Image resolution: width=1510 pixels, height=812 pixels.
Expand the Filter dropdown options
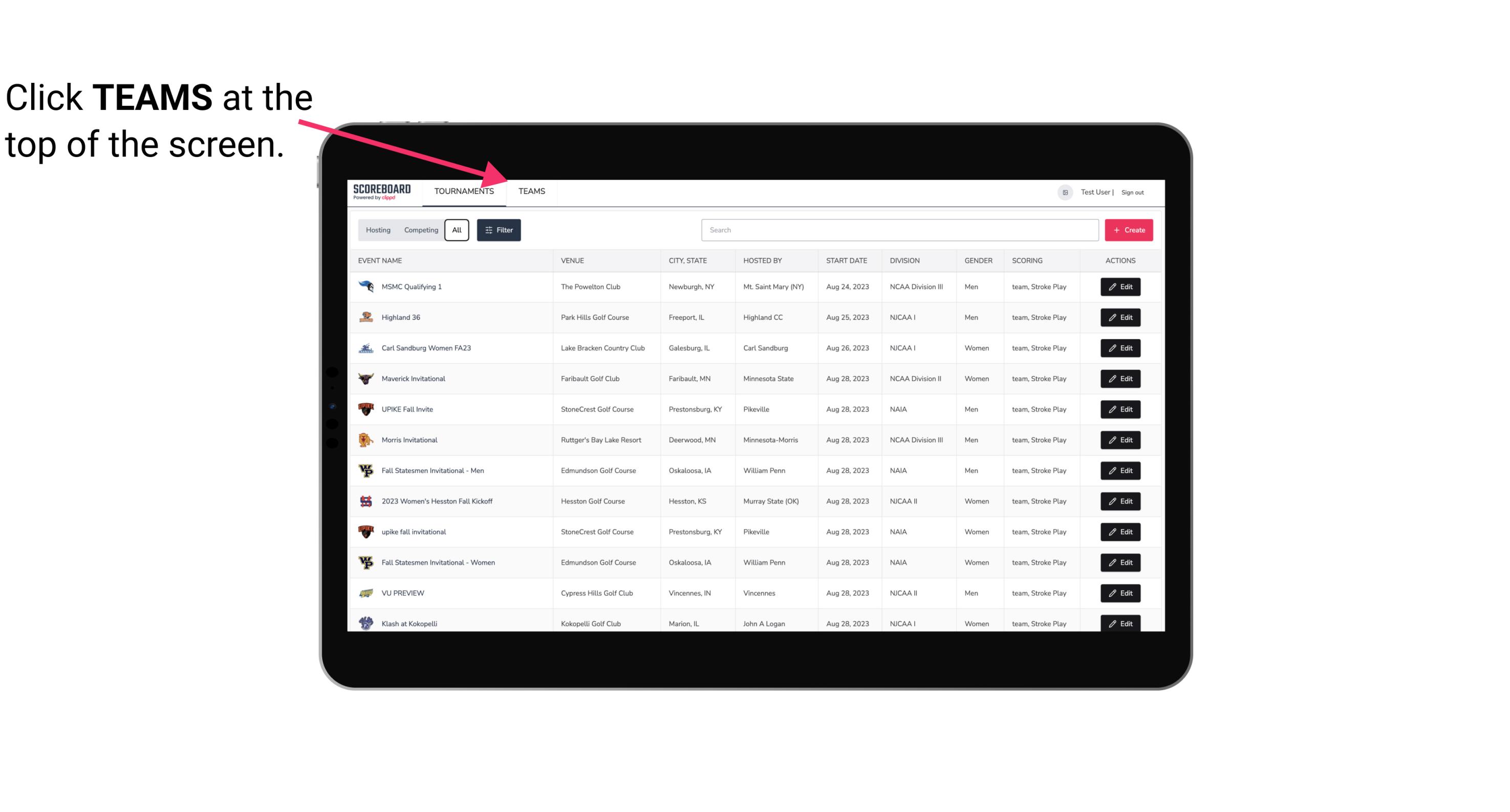(x=500, y=230)
